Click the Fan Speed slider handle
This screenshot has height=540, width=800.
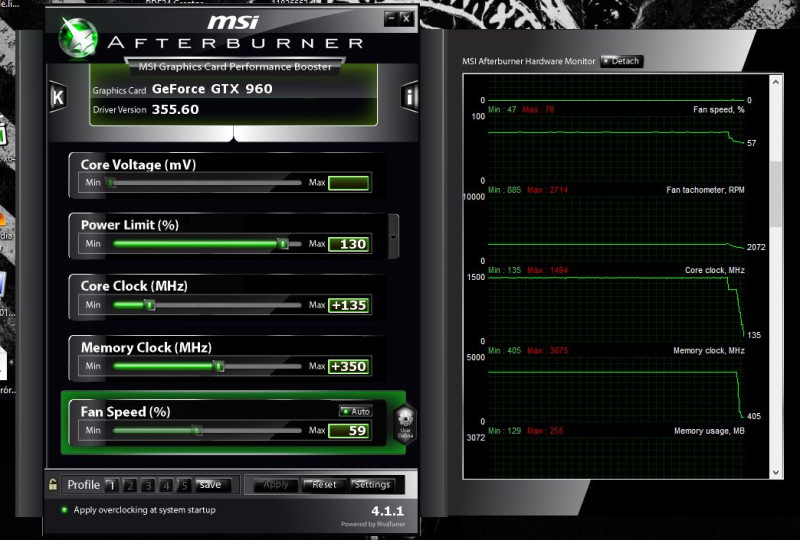tap(197, 430)
